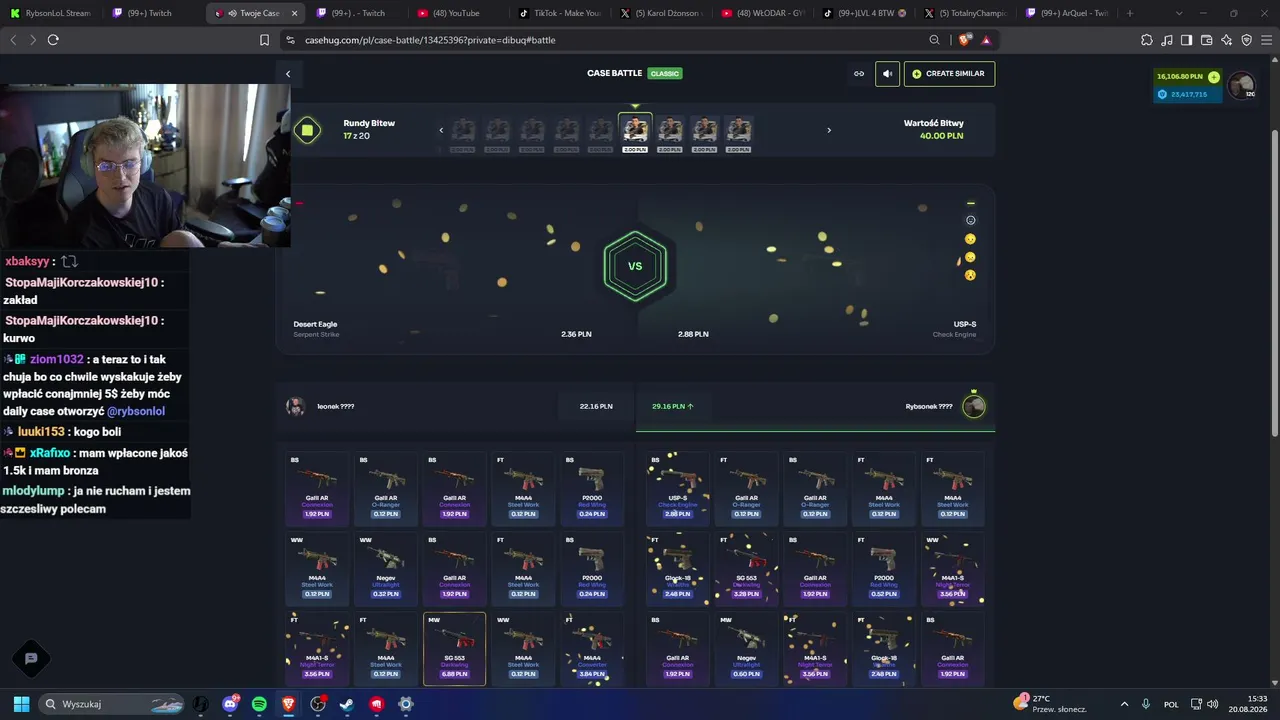The width and height of the screenshot is (1280, 720).
Task: Open the taskbar volume control
Action: [x=1212, y=704]
